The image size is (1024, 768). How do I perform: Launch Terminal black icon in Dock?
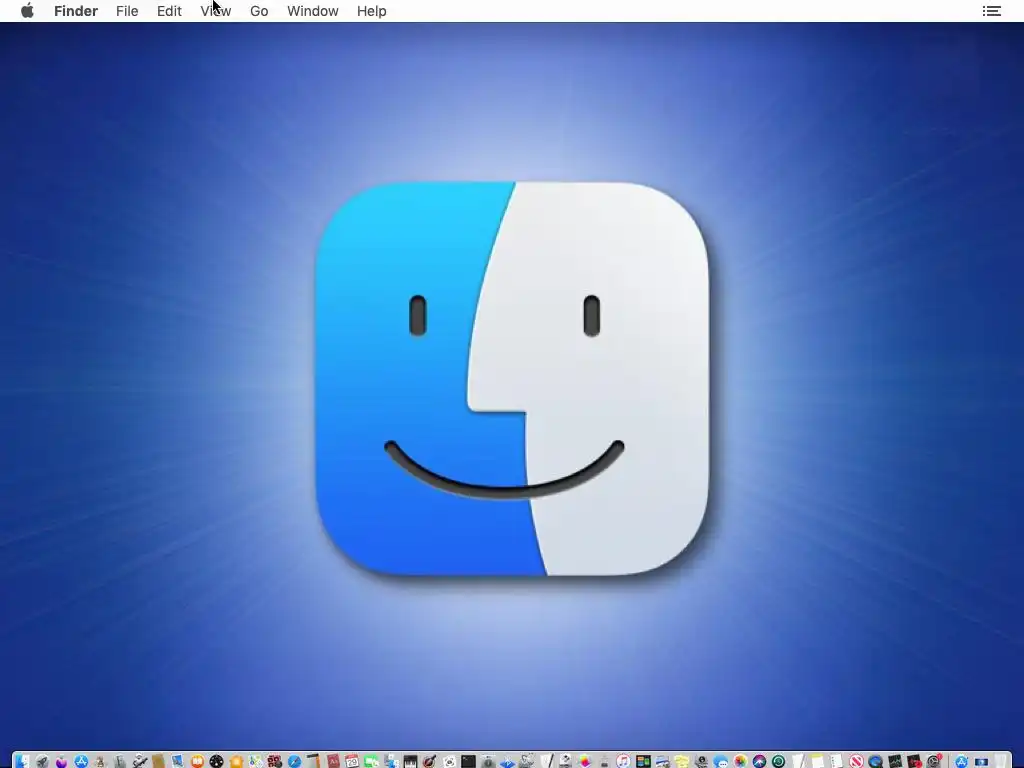[x=468, y=761]
